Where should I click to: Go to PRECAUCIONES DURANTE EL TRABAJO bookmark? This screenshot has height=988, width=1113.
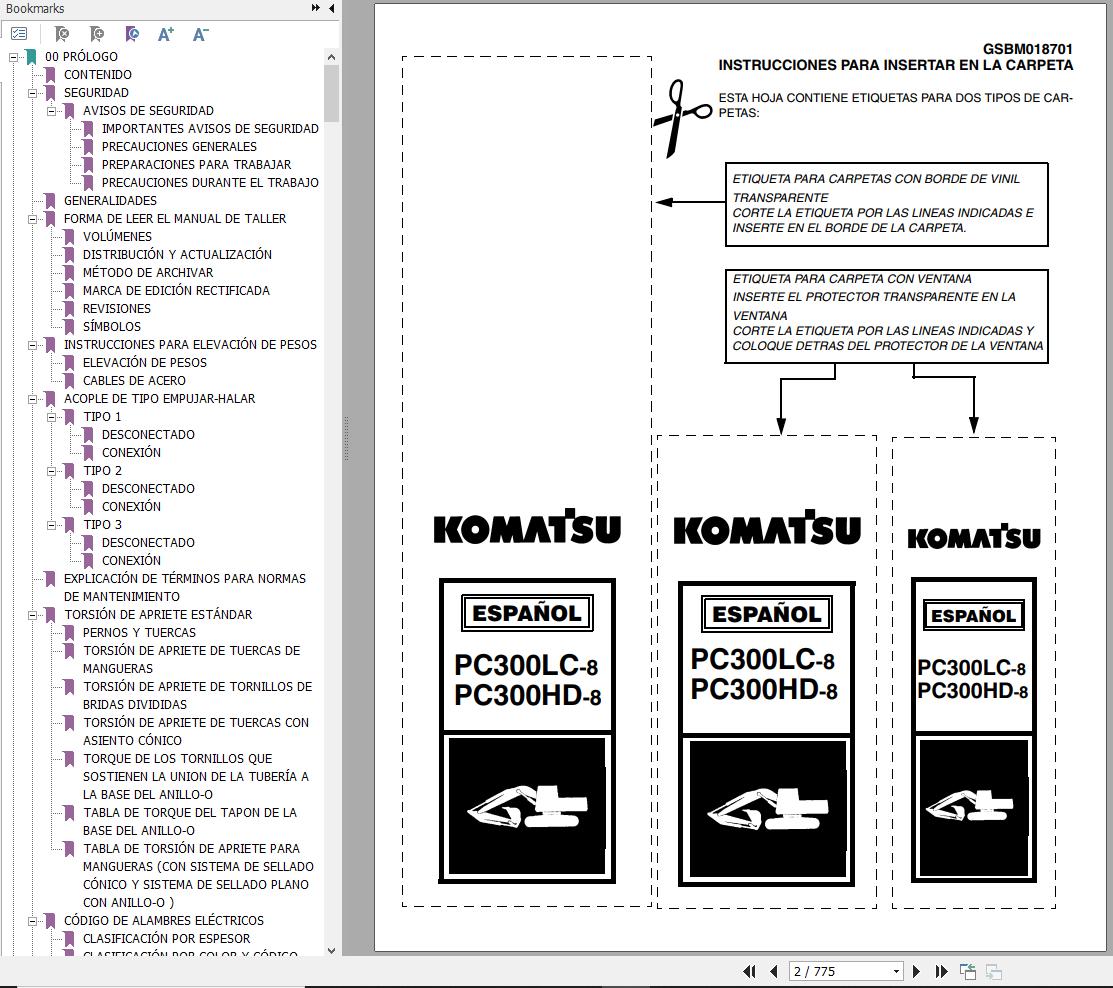(210, 182)
